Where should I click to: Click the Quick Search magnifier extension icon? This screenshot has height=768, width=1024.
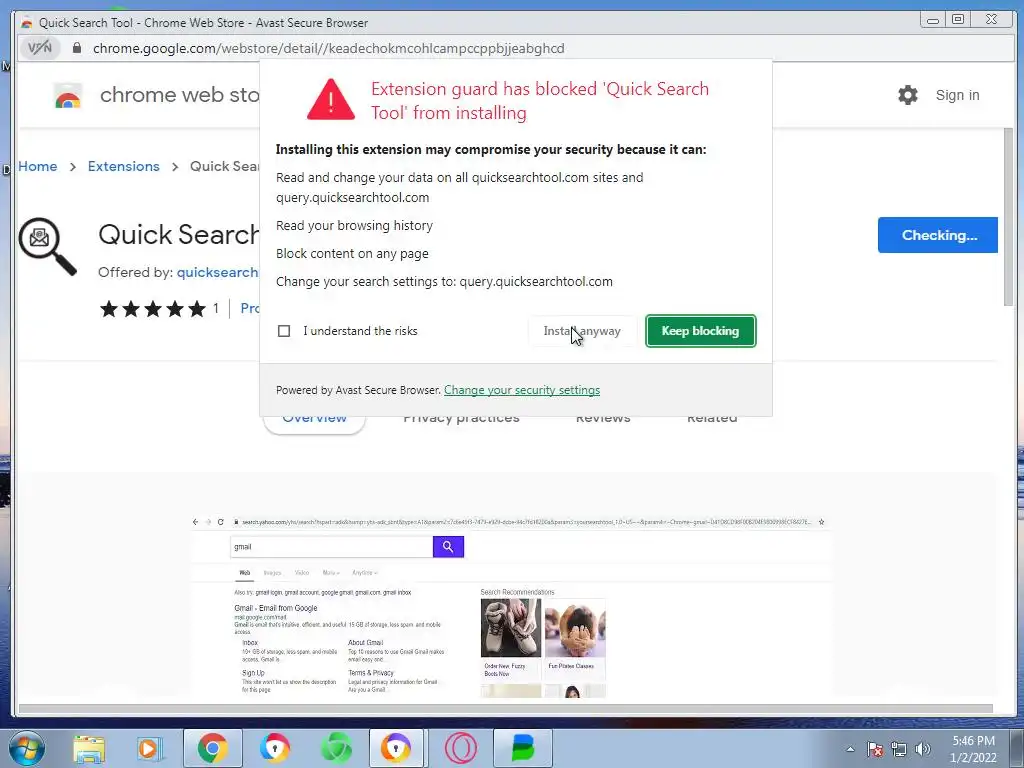pyautogui.click(x=47, y=246)
